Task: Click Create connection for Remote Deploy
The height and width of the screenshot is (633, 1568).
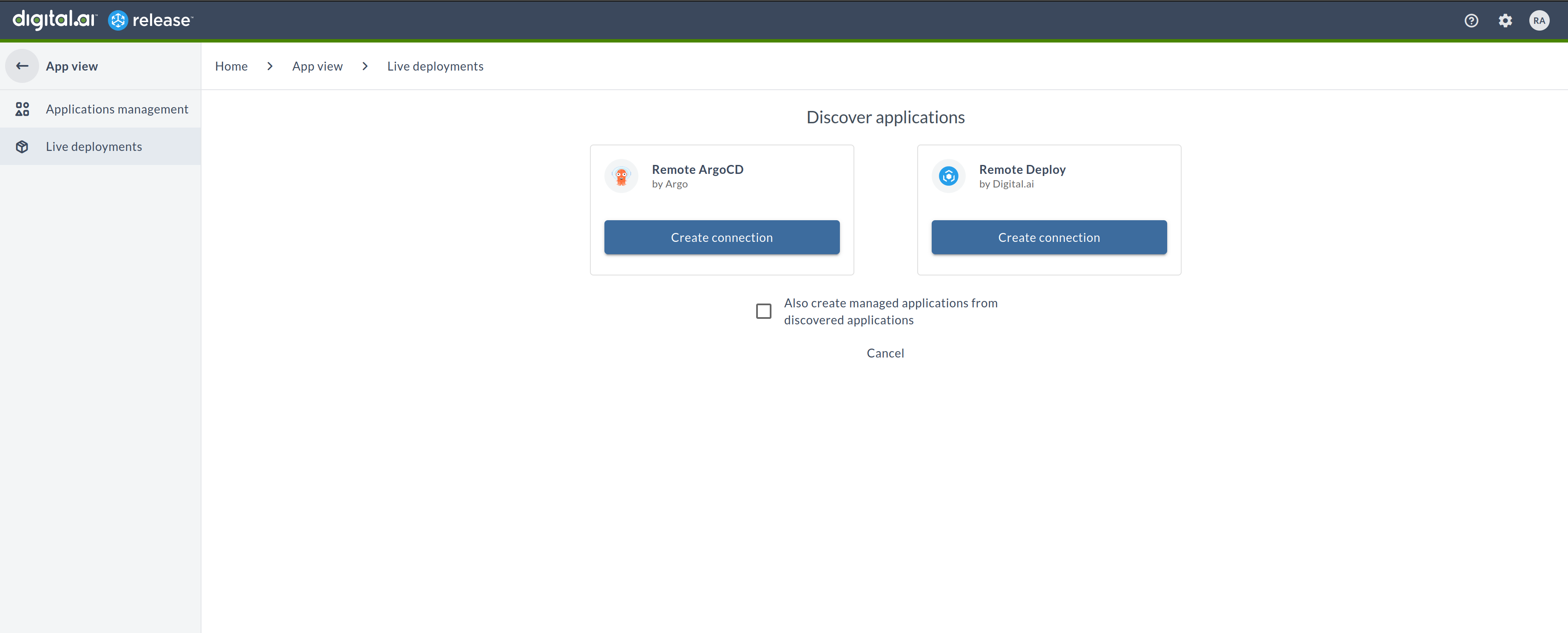Action: pyautogui.click(x=1049, y=237)
